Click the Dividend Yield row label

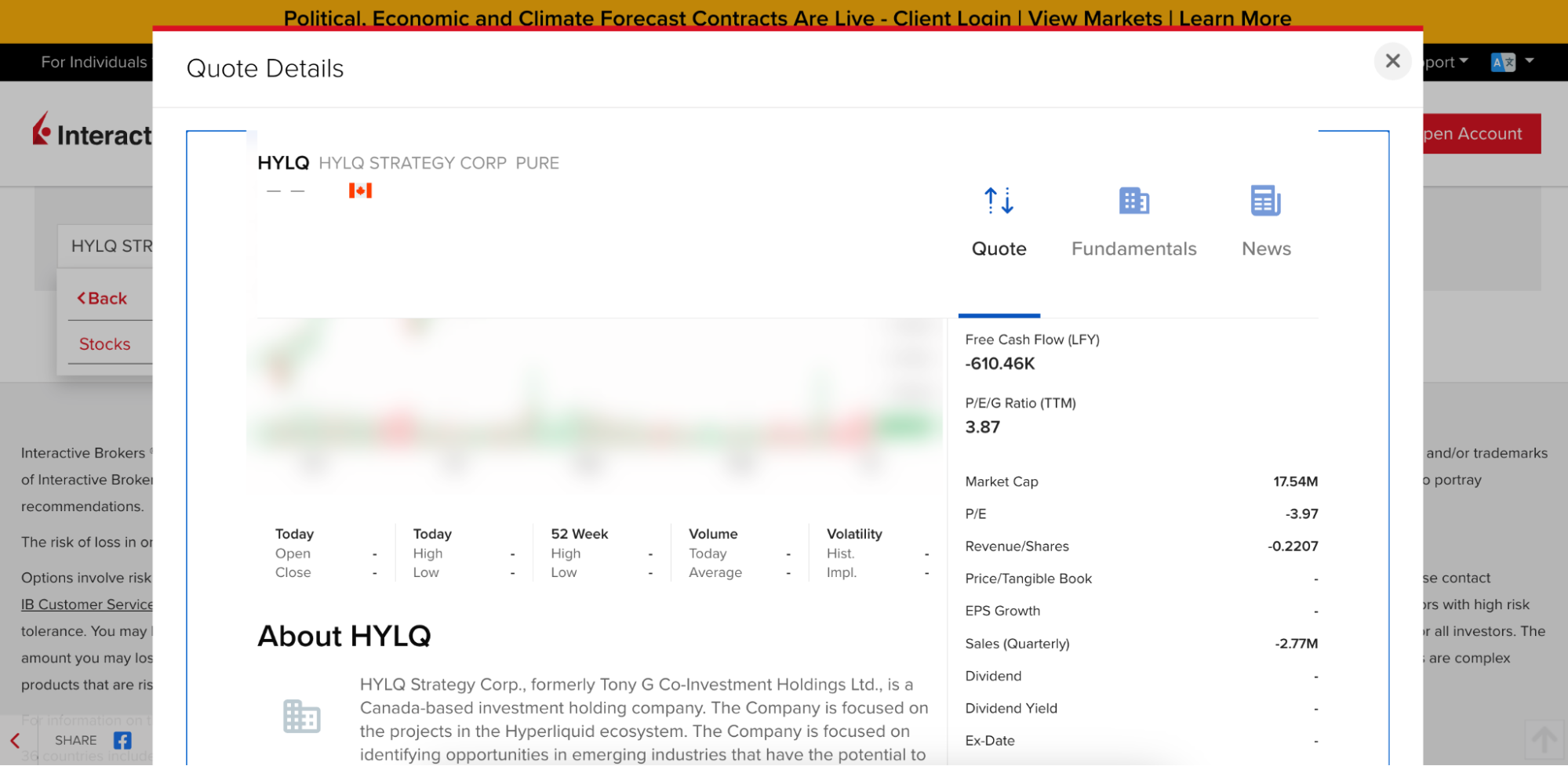pos(1011,708)
